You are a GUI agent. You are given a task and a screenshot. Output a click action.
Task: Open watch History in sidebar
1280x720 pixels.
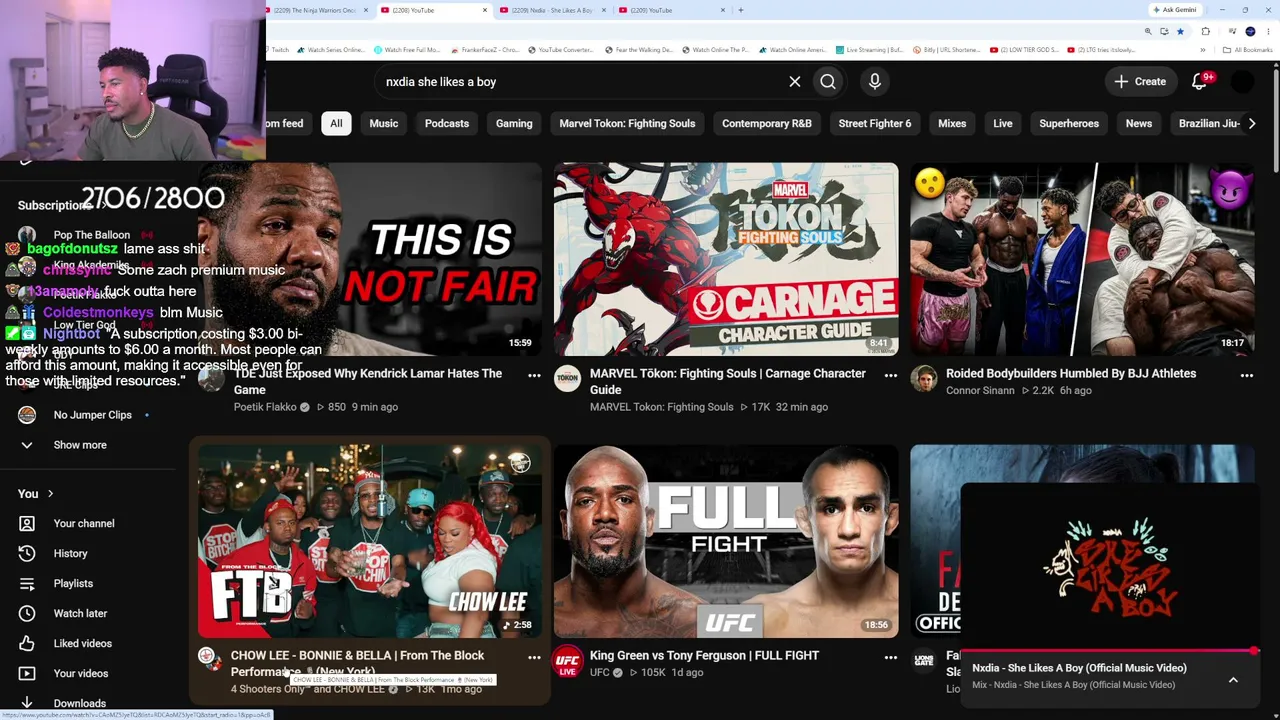tap(70, 553)
